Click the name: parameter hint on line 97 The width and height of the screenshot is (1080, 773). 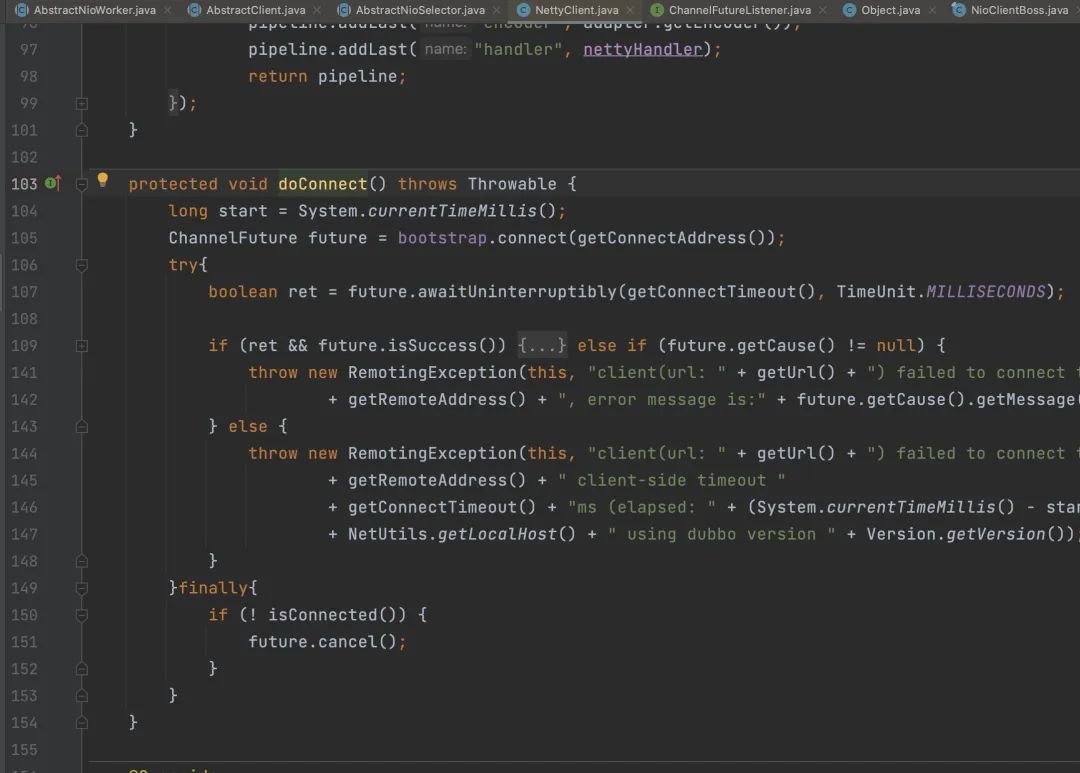point(445,50)
